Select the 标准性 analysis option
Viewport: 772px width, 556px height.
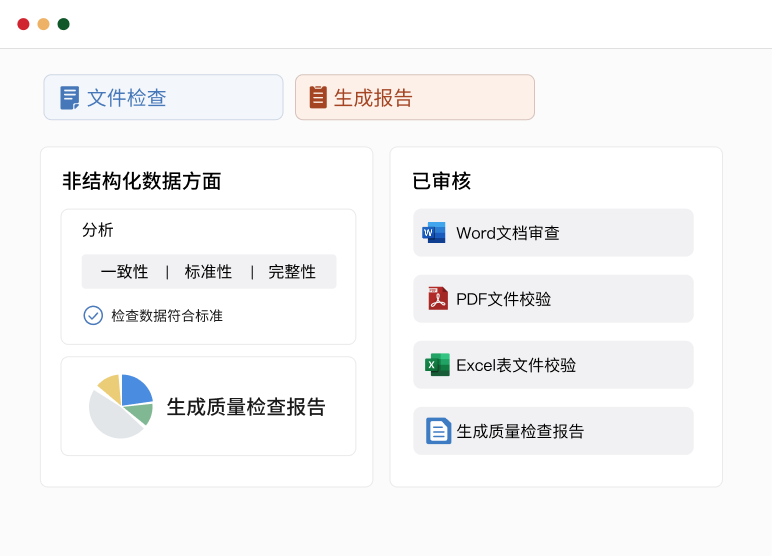point(208,272)
